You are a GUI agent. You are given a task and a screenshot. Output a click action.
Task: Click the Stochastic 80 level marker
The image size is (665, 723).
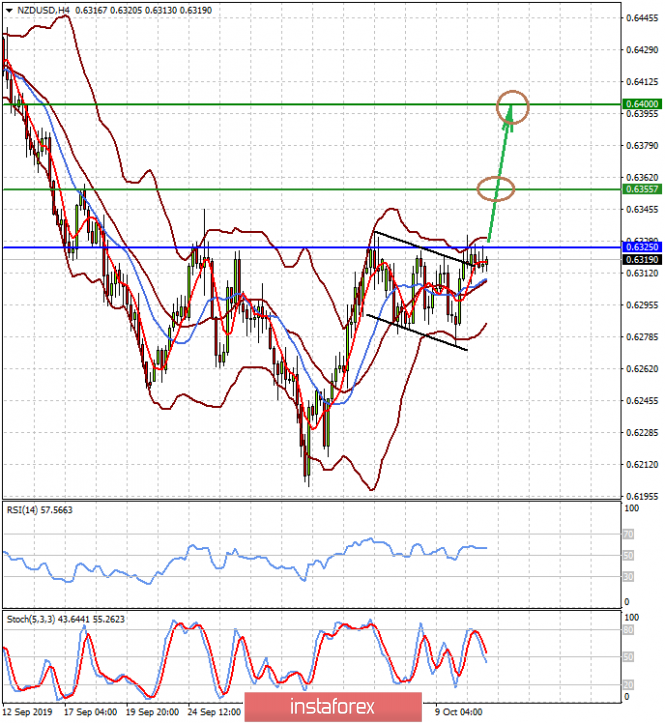point(628,630)
